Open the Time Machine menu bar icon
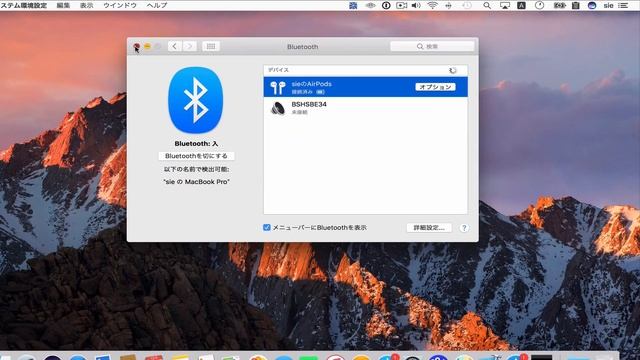 (x=467, y=5)
